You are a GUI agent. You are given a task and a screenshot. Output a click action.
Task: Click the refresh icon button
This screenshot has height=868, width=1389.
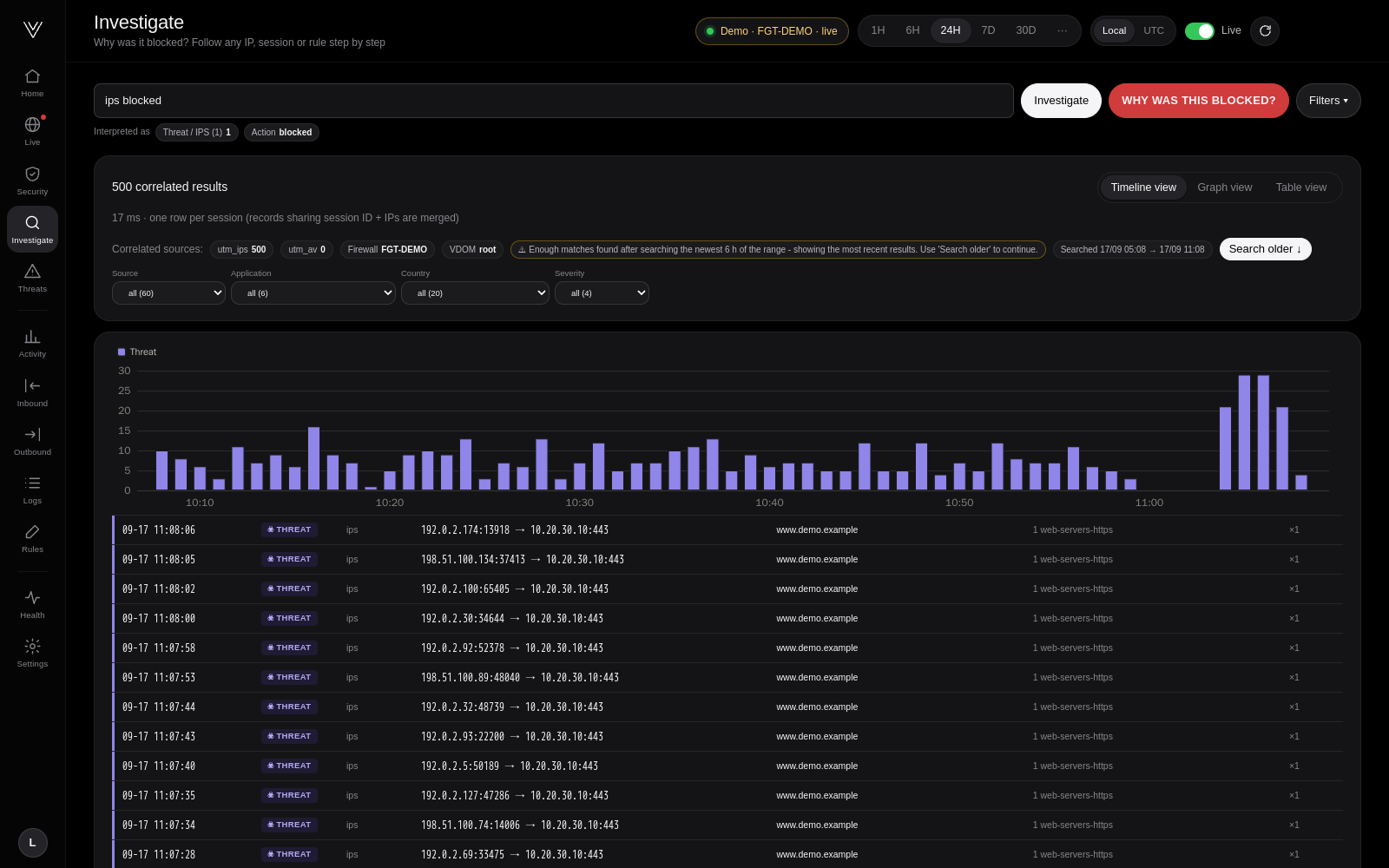(1265, 31)
